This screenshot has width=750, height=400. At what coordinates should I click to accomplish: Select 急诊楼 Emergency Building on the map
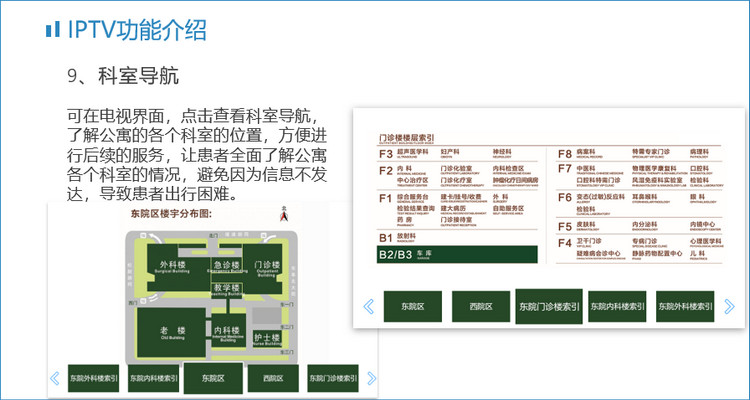pos(227,266)
